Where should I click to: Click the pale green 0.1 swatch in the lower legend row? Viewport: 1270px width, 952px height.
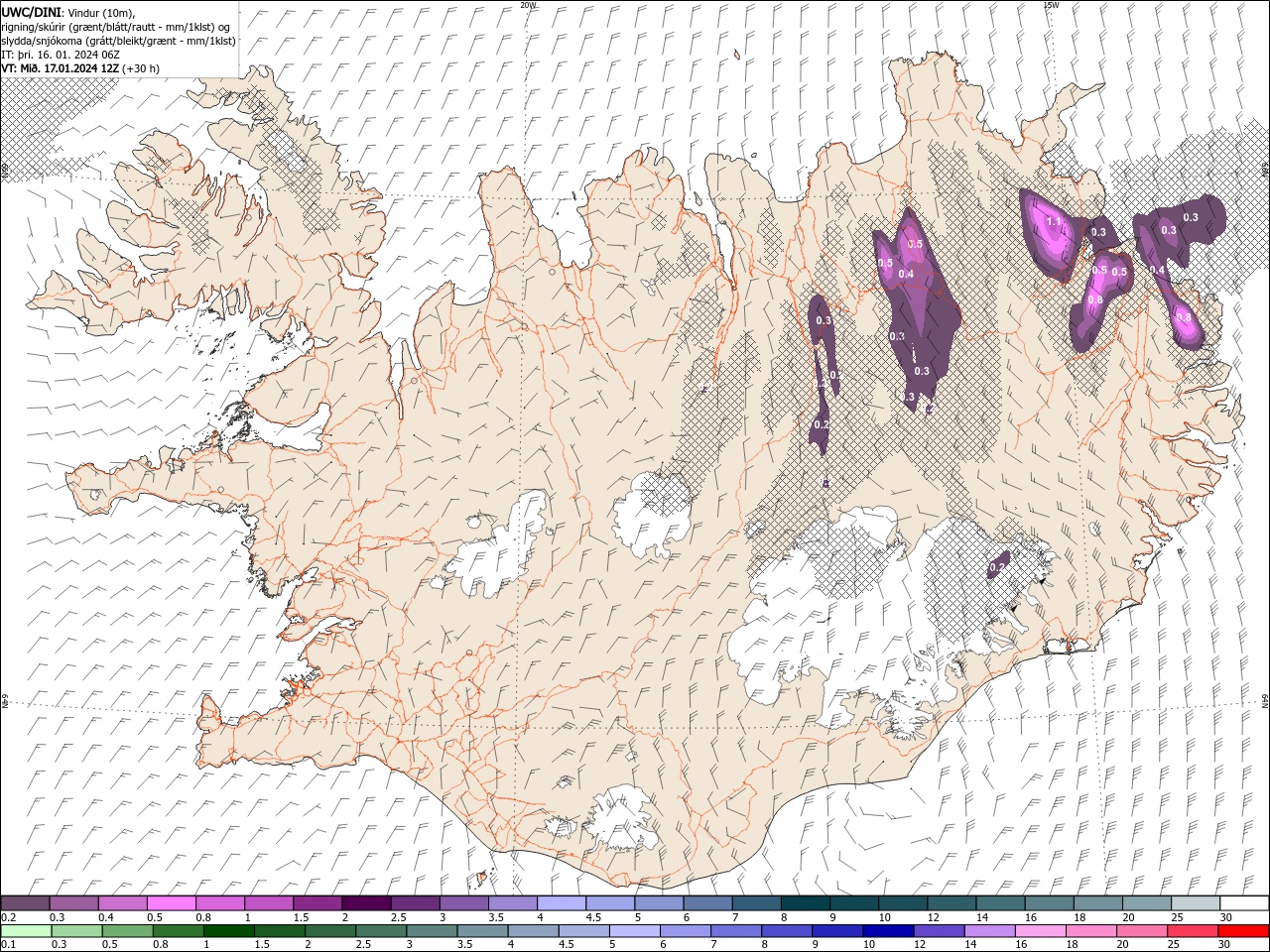pyautogui.click(x=26, y=931)
